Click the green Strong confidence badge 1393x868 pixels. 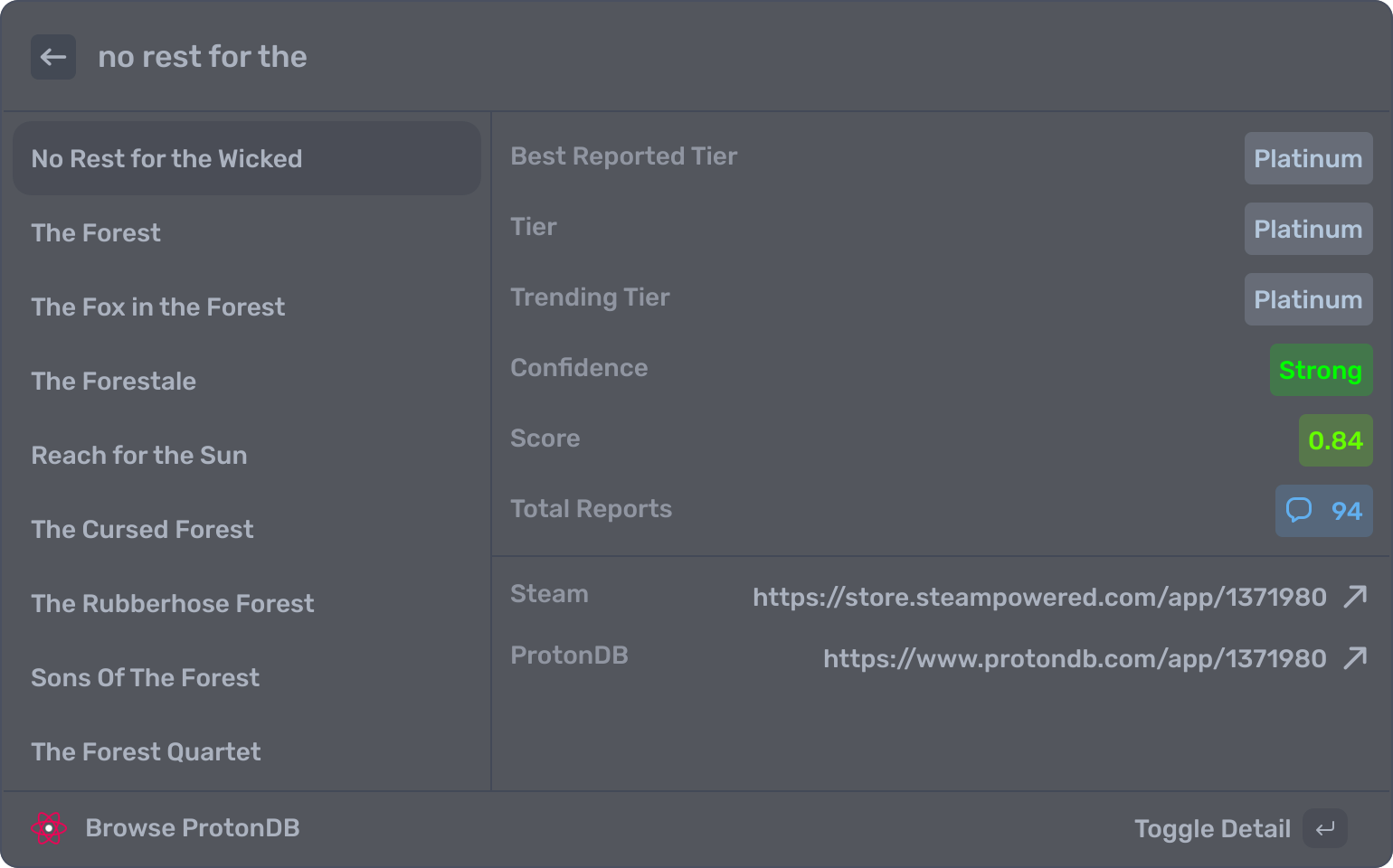pyautogui.click(x=1321, y=370)
